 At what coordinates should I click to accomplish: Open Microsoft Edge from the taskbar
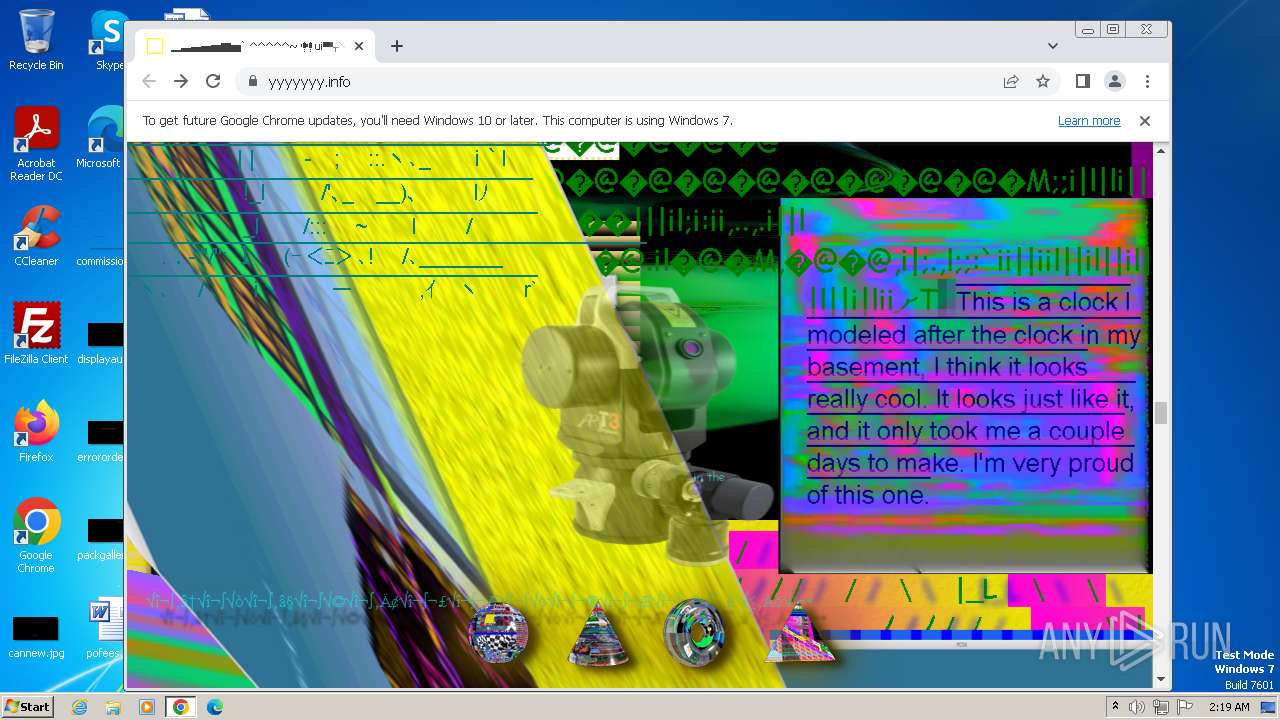(x=214, y=707)
